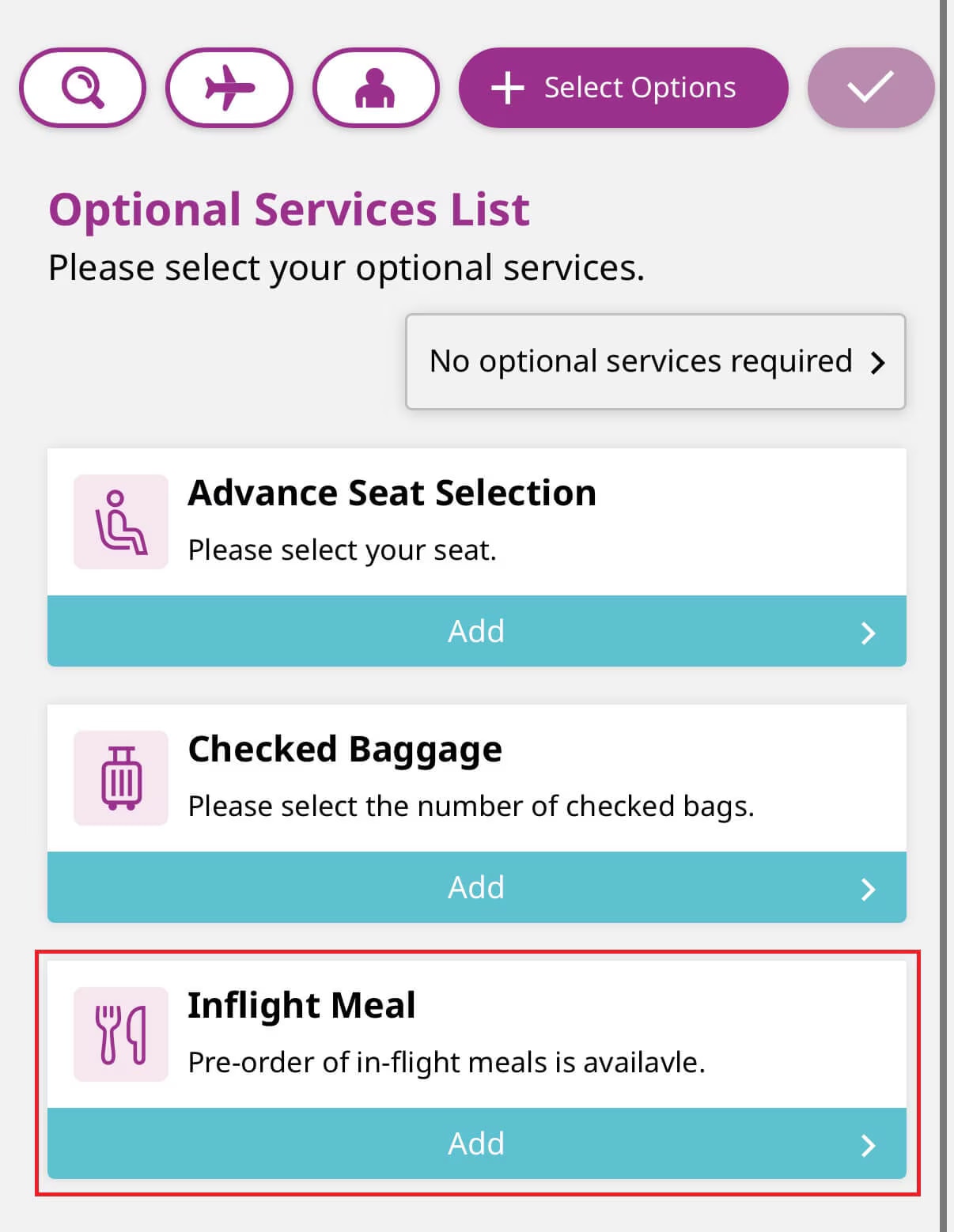This screenshot has height=1232, width=954.
Task: Click the vertical scrollbar on the right edge
Action: (945, 616)
